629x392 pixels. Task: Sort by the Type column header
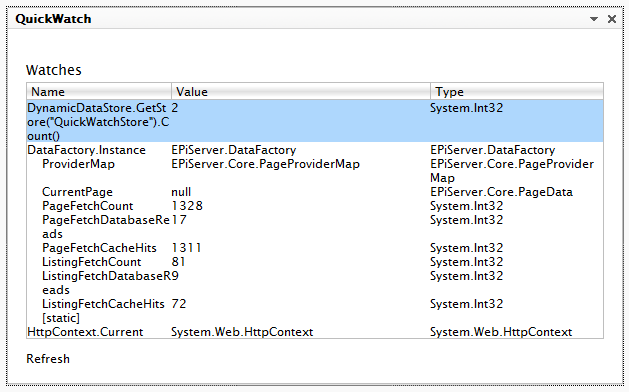click(x=517, y=92)
